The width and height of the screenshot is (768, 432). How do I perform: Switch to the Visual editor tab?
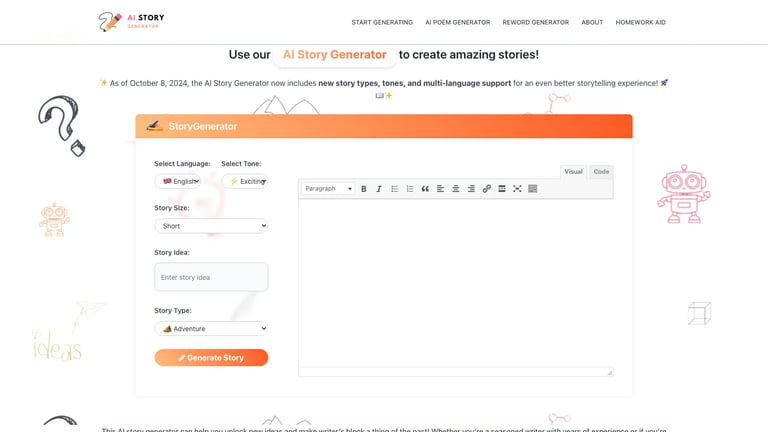pyautogui.click(x=573, y=171)
